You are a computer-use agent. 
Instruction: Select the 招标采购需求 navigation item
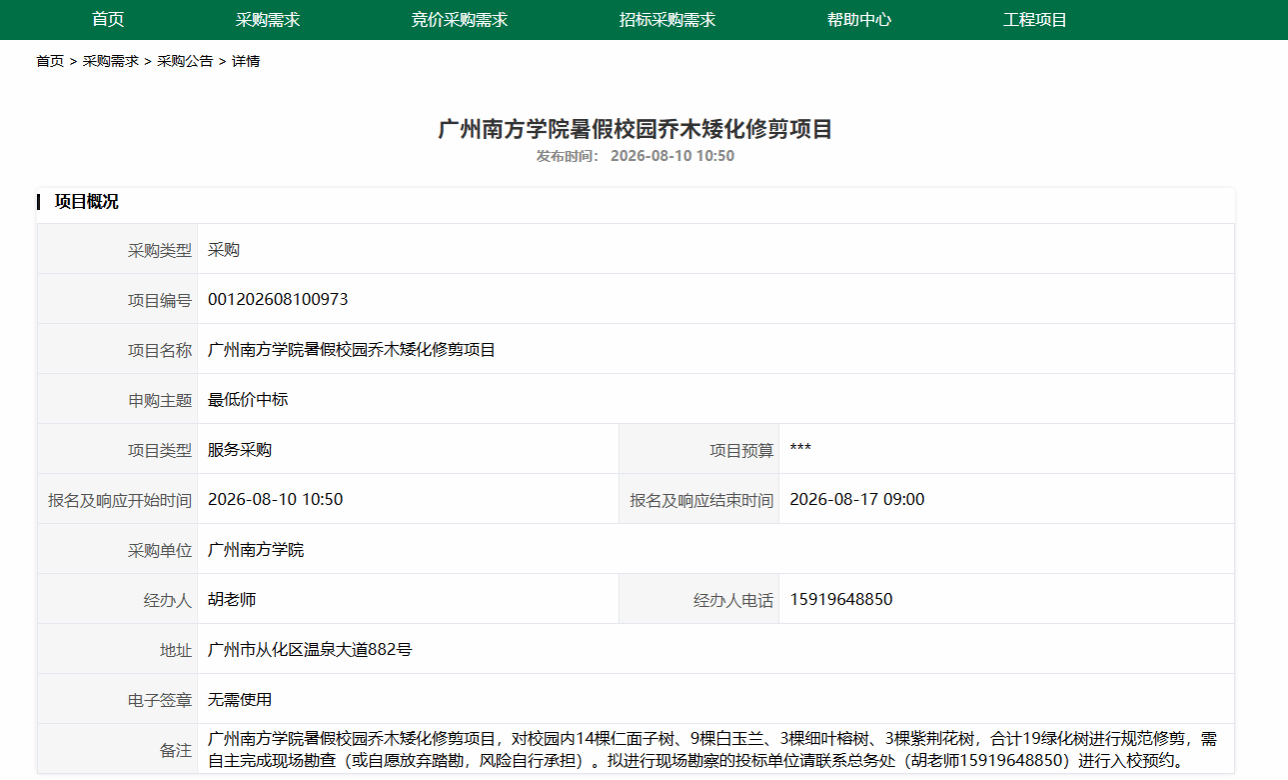pos(668,20)
